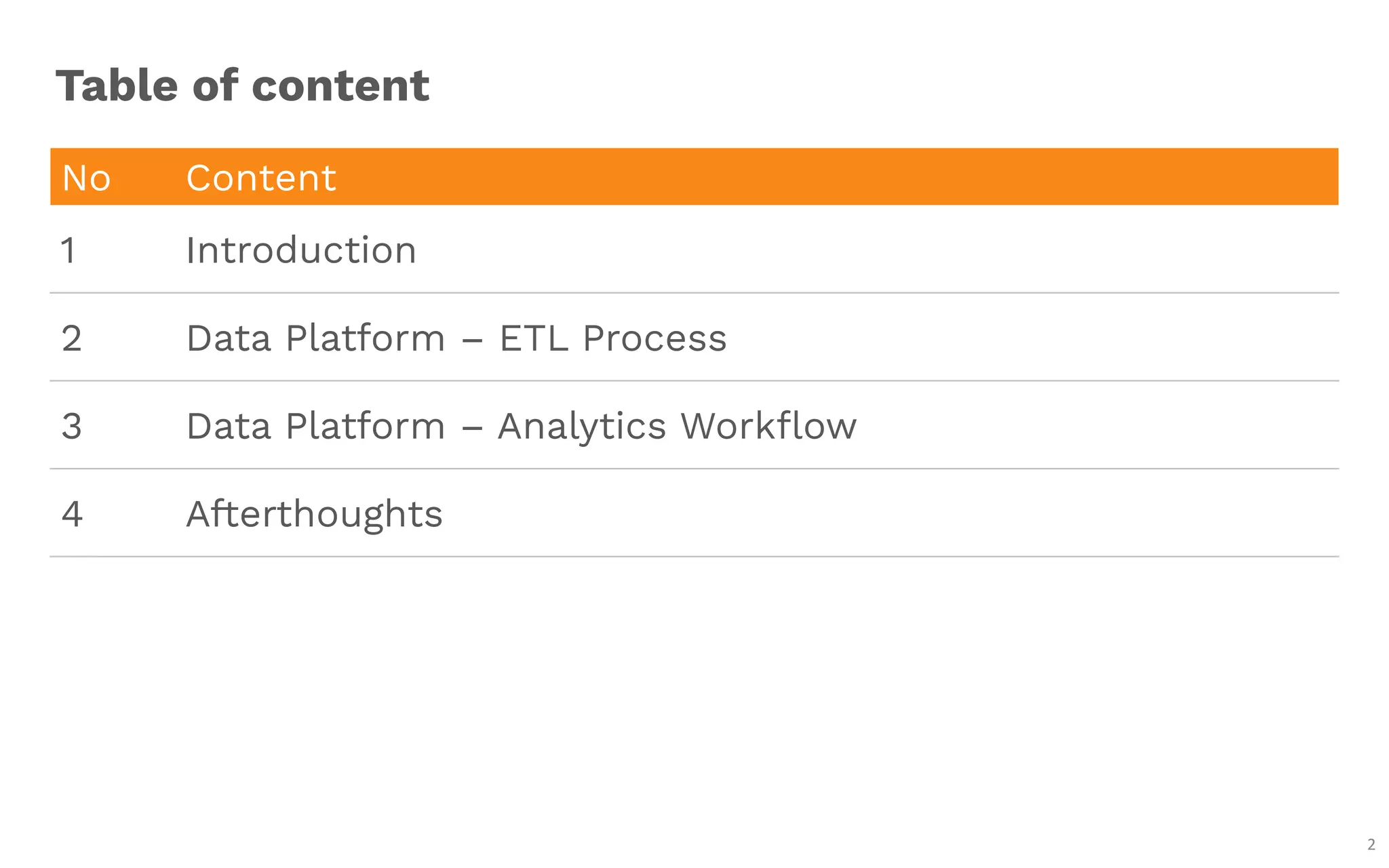1389x868 pixels.
Task: Click the slide page number 2 at bottom right
Action: (1371, 844)
